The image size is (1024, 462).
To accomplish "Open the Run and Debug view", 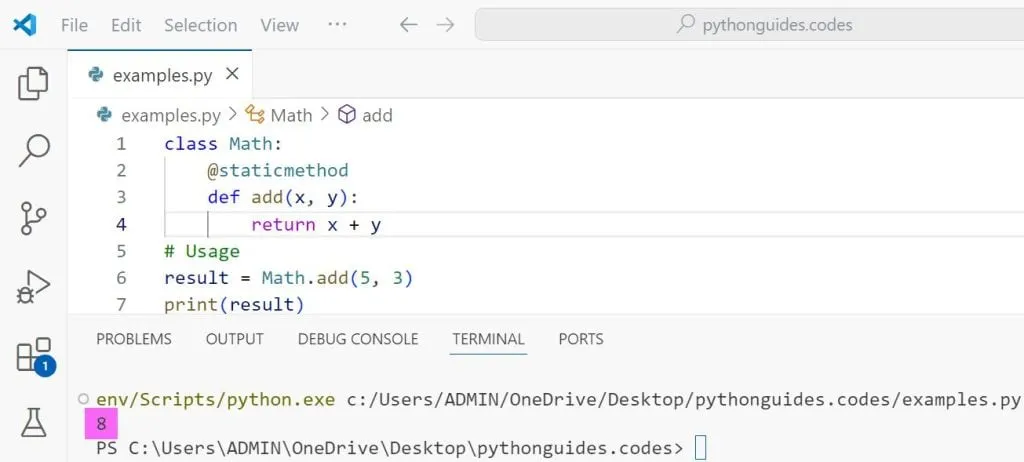I will coord(33,288).
